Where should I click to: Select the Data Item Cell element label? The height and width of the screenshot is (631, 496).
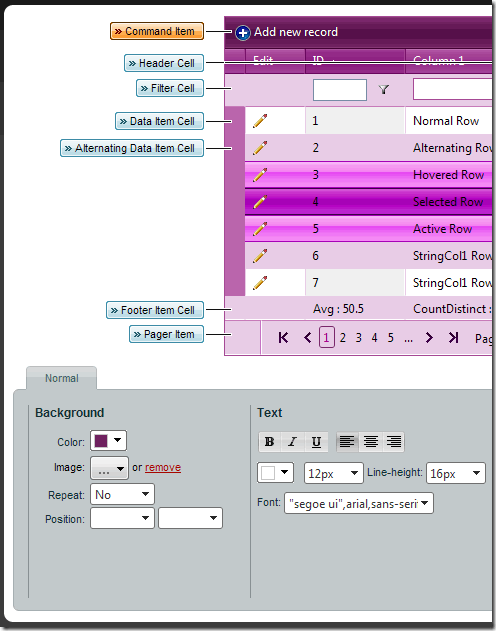[x=159, y=121]
